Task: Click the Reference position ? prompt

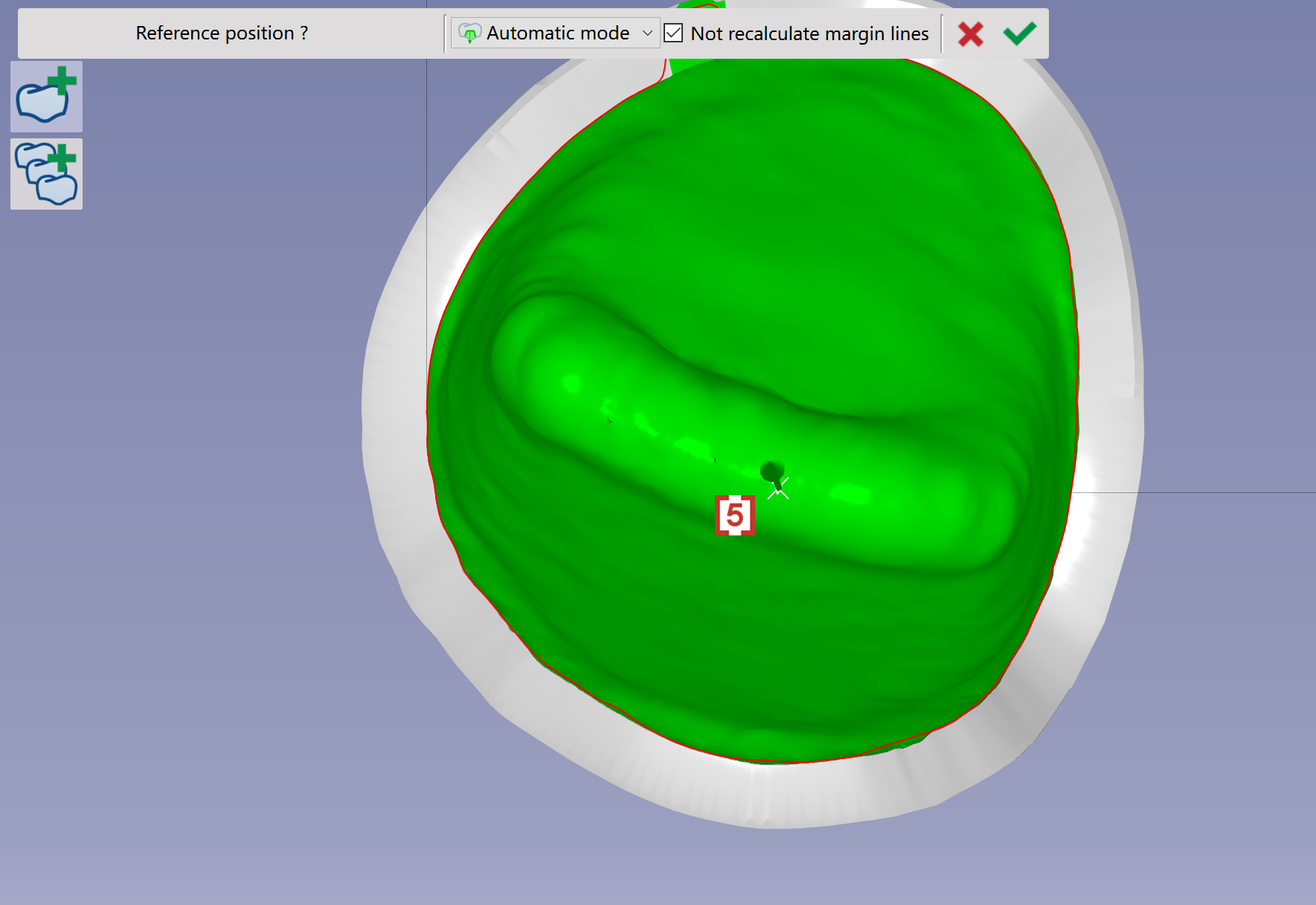Action: (222, 33)
